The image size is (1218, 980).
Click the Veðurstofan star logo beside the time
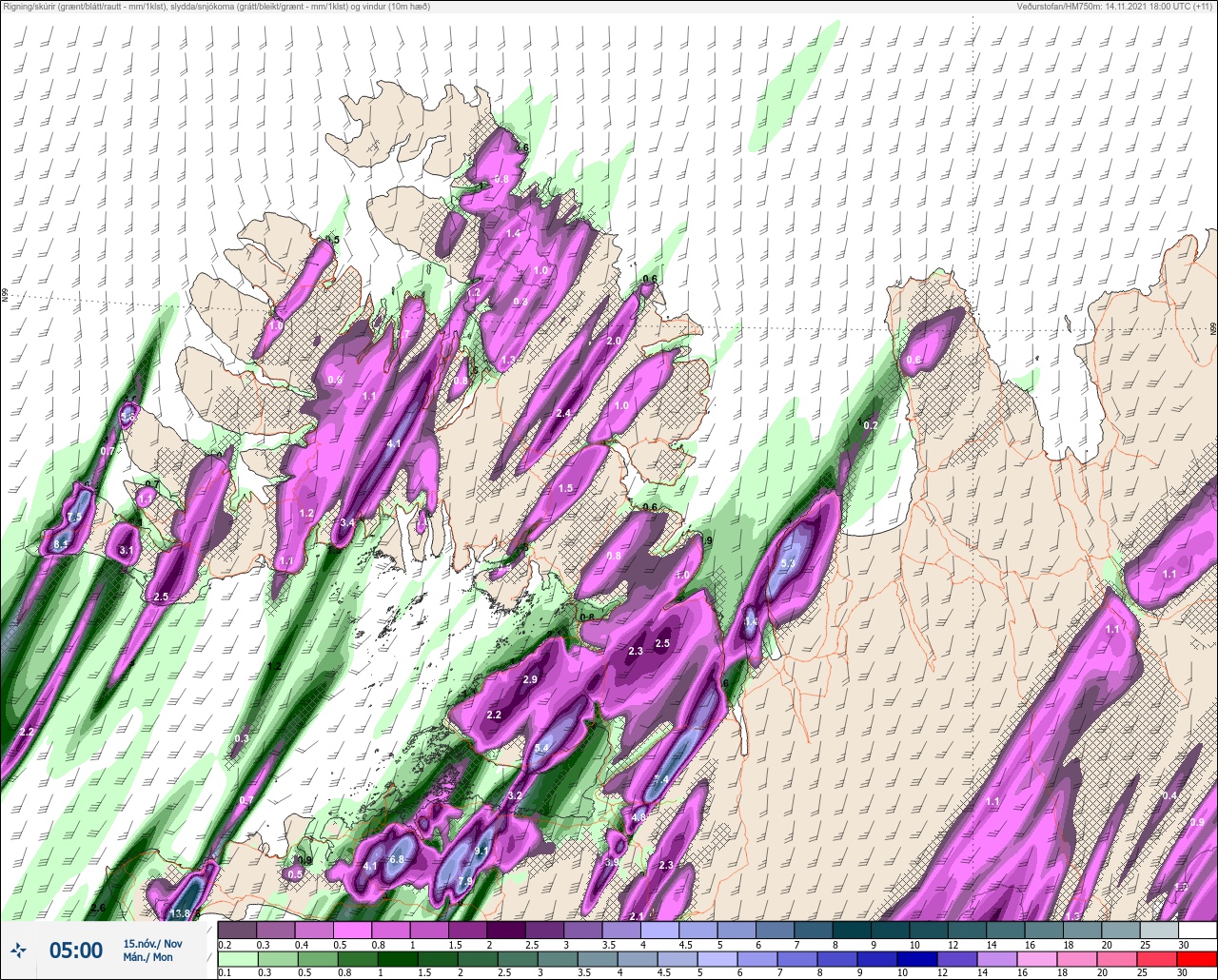click(18, 951)
